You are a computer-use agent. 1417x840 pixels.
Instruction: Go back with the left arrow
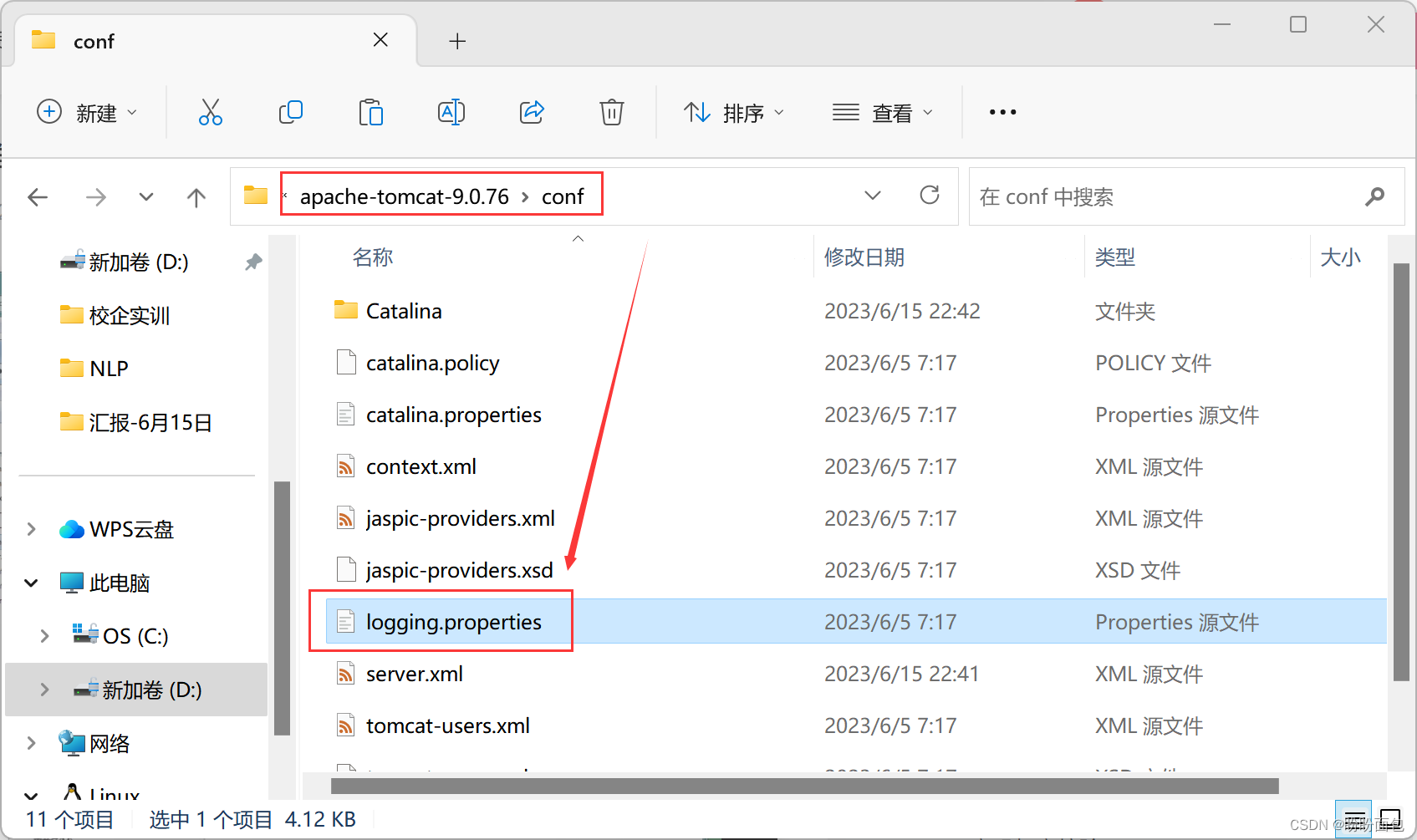[x=38, y=197]
